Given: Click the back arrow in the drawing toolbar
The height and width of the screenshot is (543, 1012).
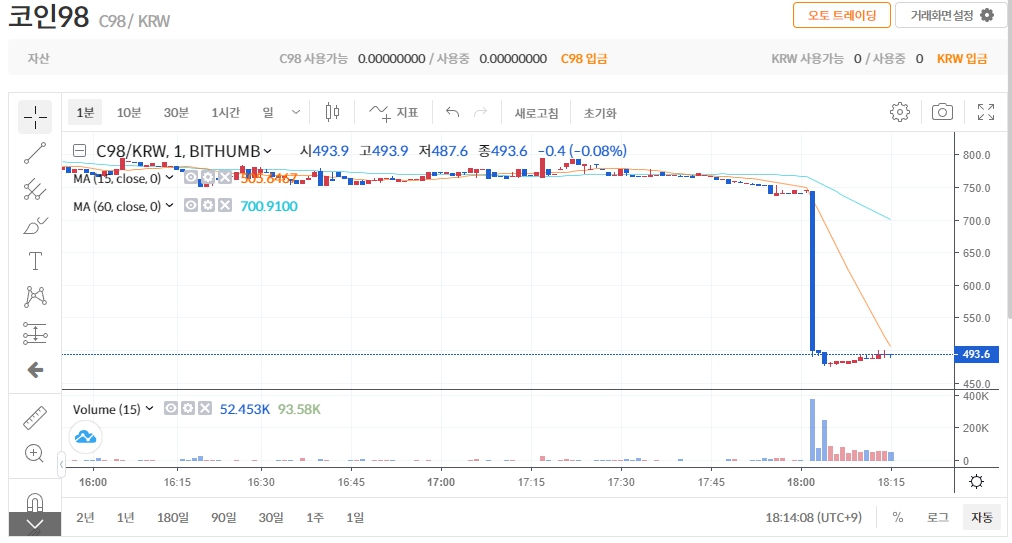Looking at the screenshot, I should tap(35, 369).
